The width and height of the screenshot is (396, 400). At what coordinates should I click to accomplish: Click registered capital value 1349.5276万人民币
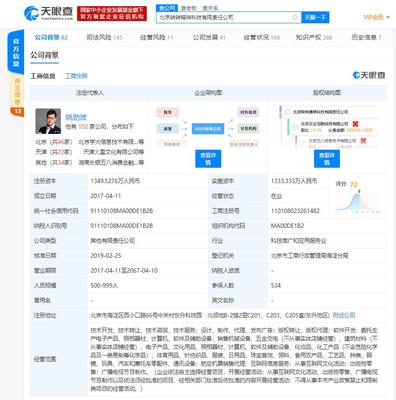click(115, 181)
